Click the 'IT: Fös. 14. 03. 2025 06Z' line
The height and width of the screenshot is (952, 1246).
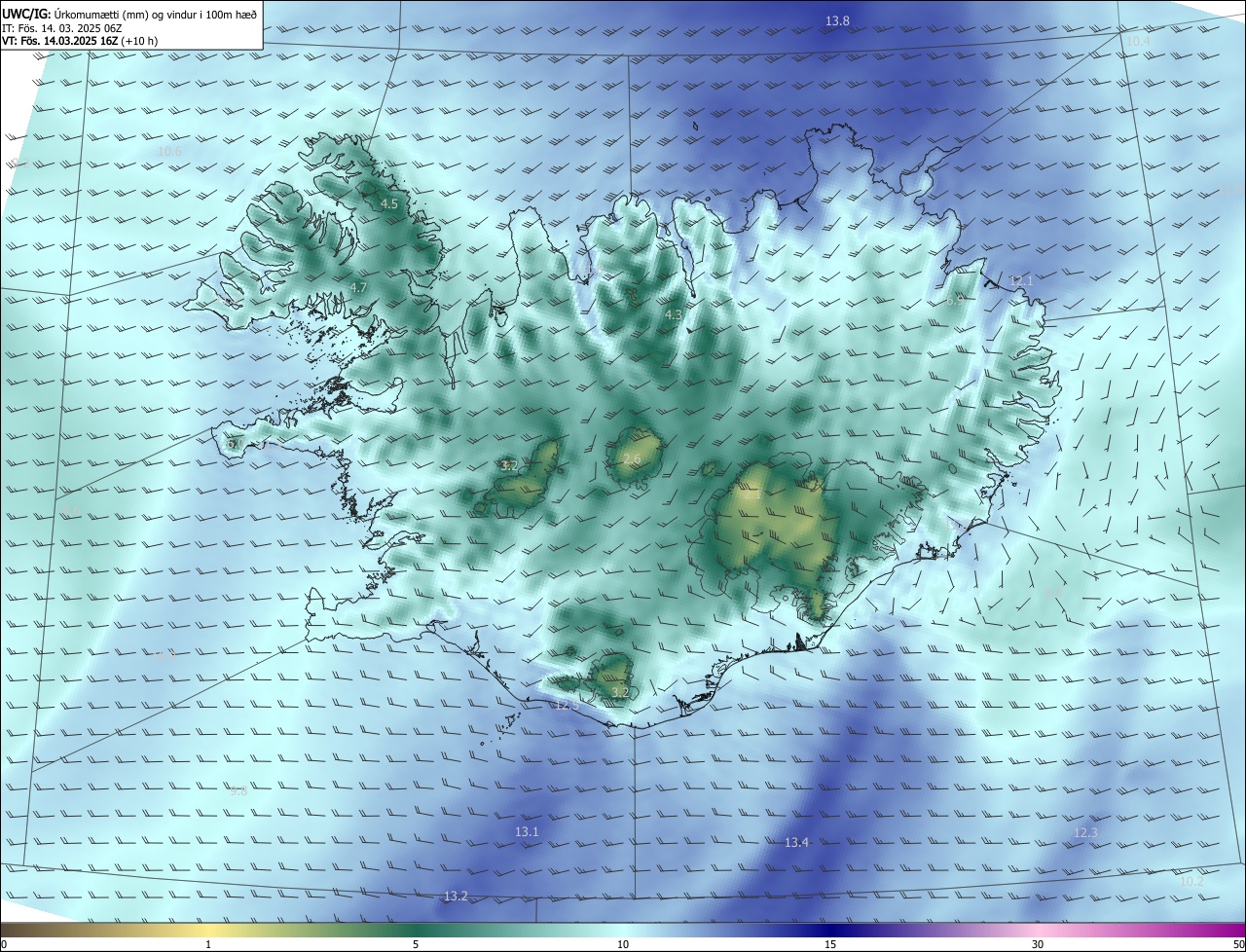(62, 28)
